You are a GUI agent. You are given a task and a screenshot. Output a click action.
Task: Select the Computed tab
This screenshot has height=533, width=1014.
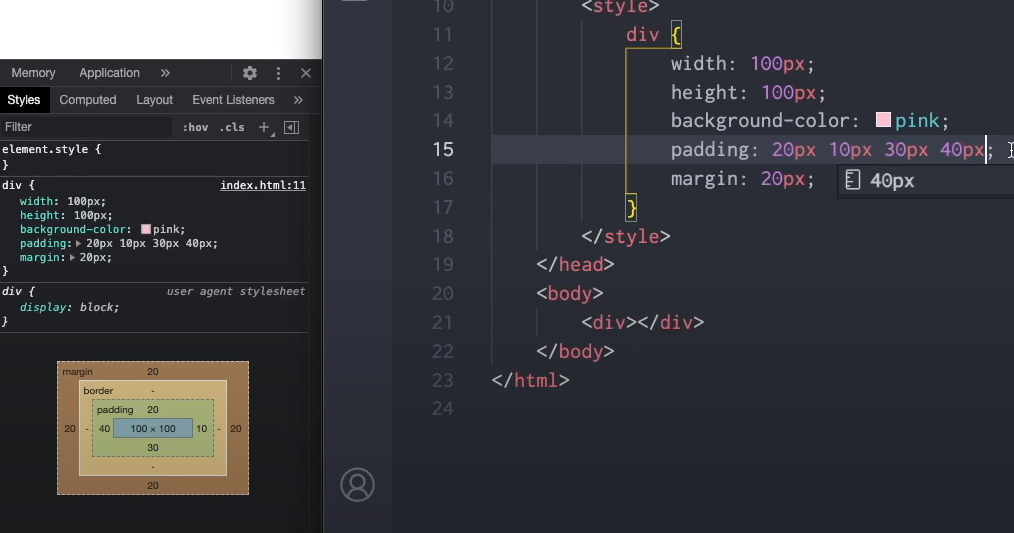[88, 100]
